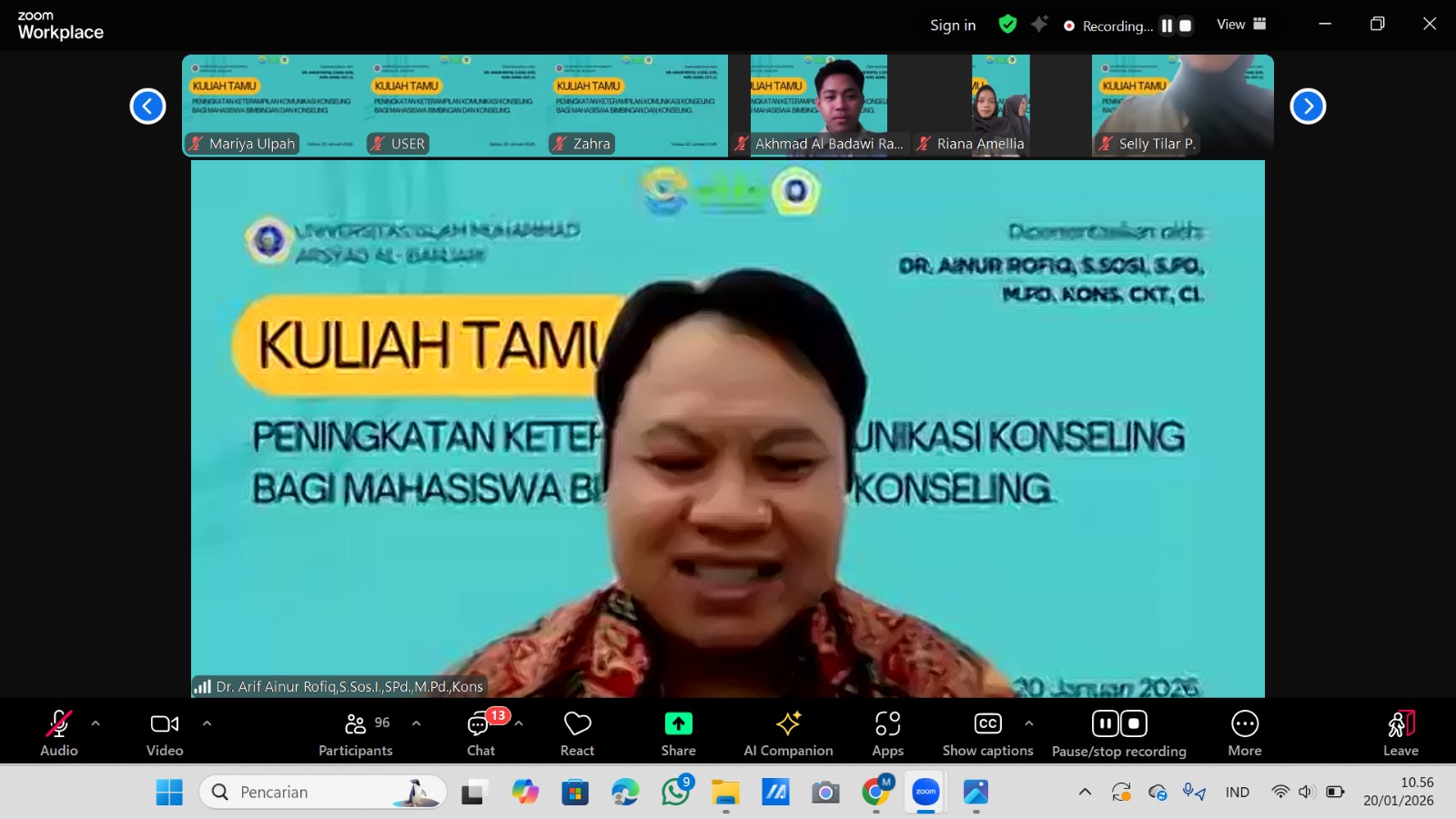Click the Sign in button
Screen dimensions: 1456x819
pyautogui.click(x=953, y=25)
